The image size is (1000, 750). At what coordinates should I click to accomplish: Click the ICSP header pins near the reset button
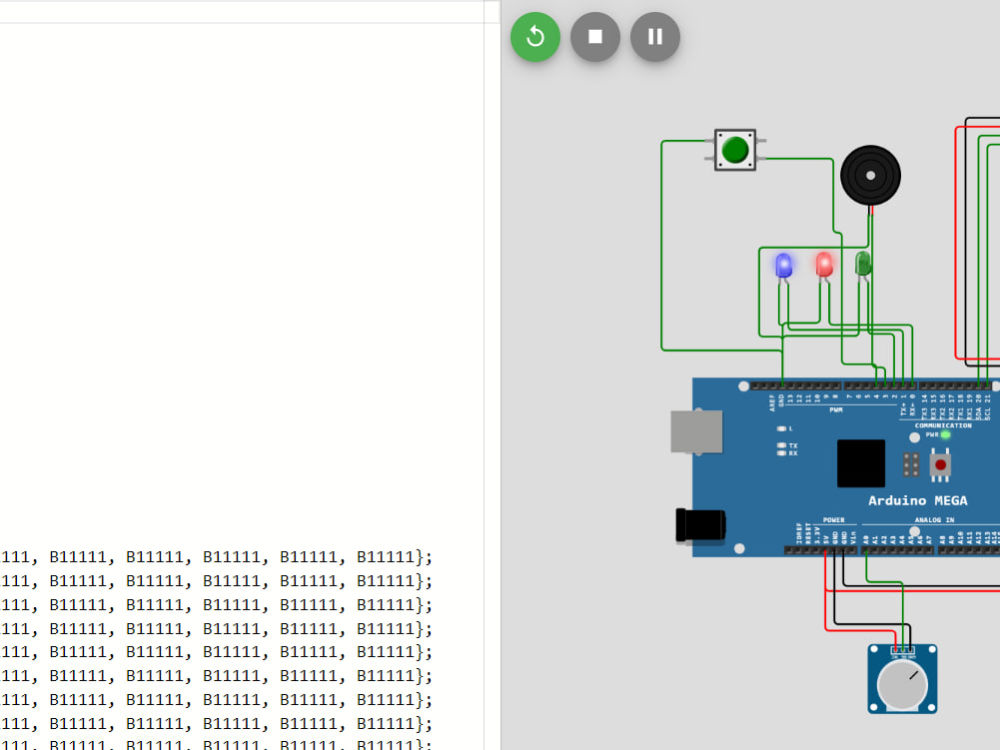coord(910,463)
